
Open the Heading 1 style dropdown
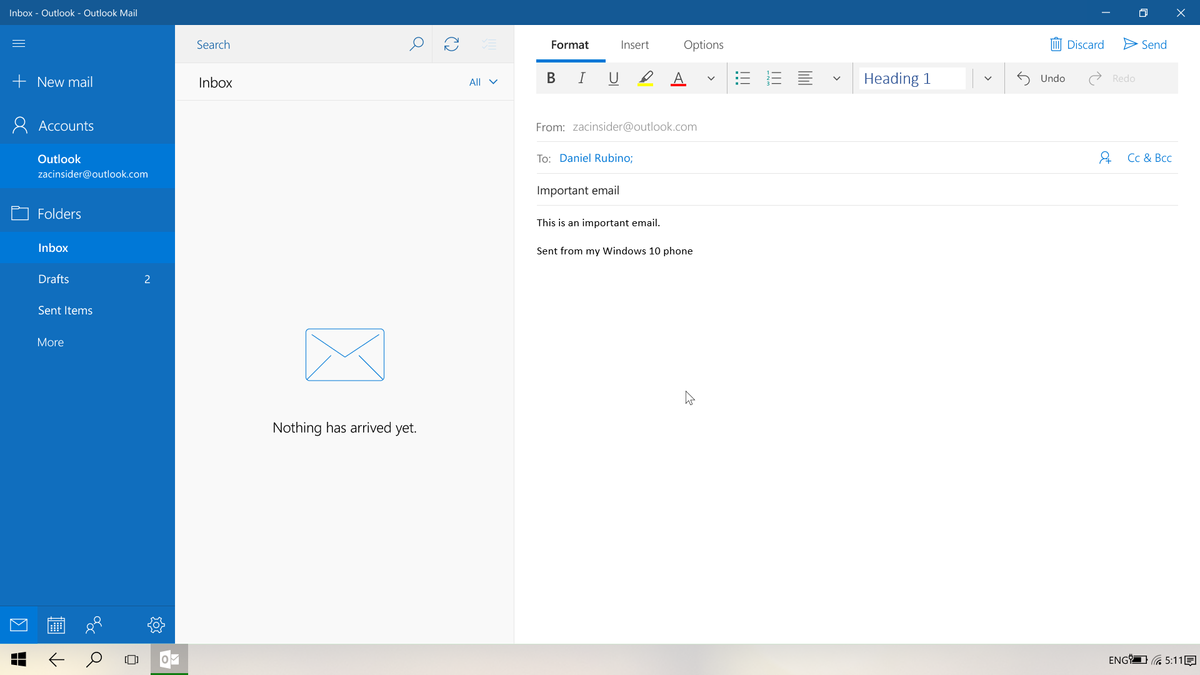(x=987, y=77)
